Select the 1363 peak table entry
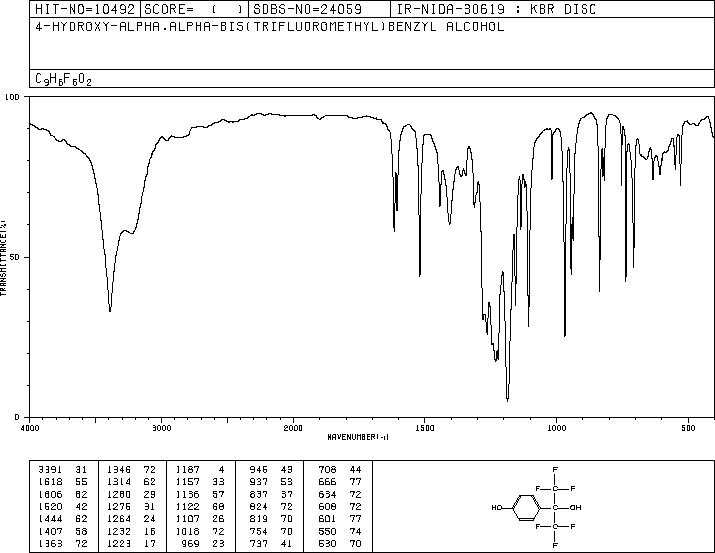This screenshot has width=715, height=553. click(x=62, y=543)
